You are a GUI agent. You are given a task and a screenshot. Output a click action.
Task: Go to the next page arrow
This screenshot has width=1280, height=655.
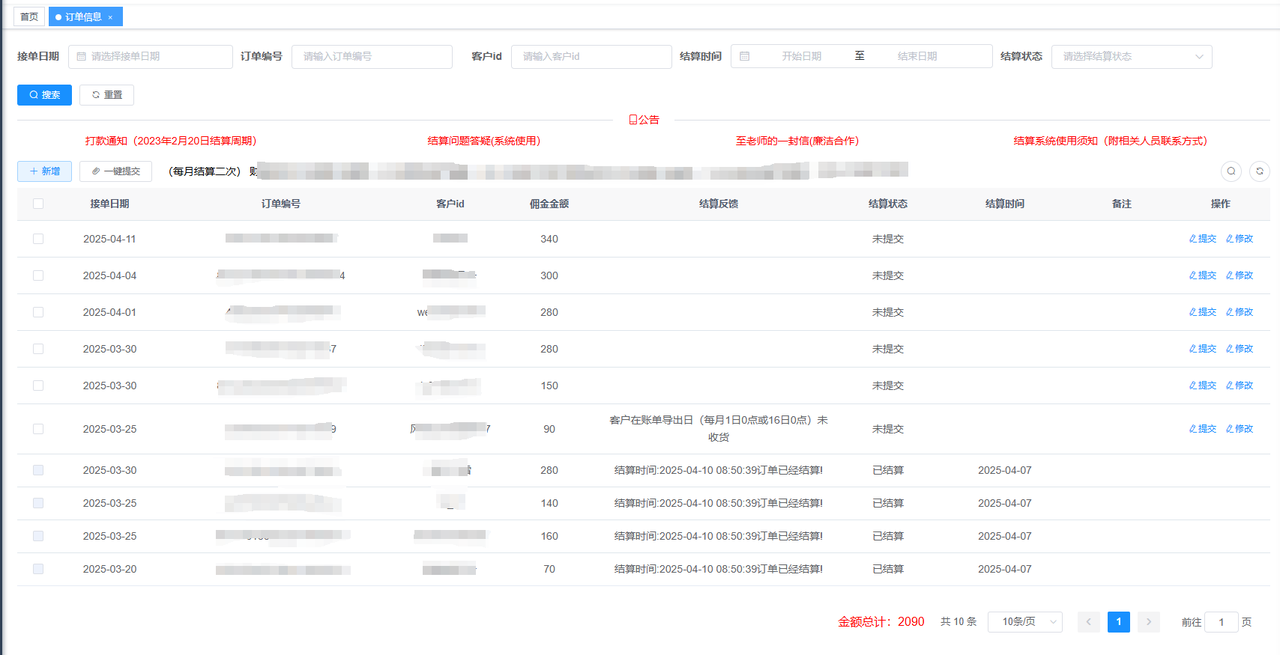click(x=1149, y=622)
